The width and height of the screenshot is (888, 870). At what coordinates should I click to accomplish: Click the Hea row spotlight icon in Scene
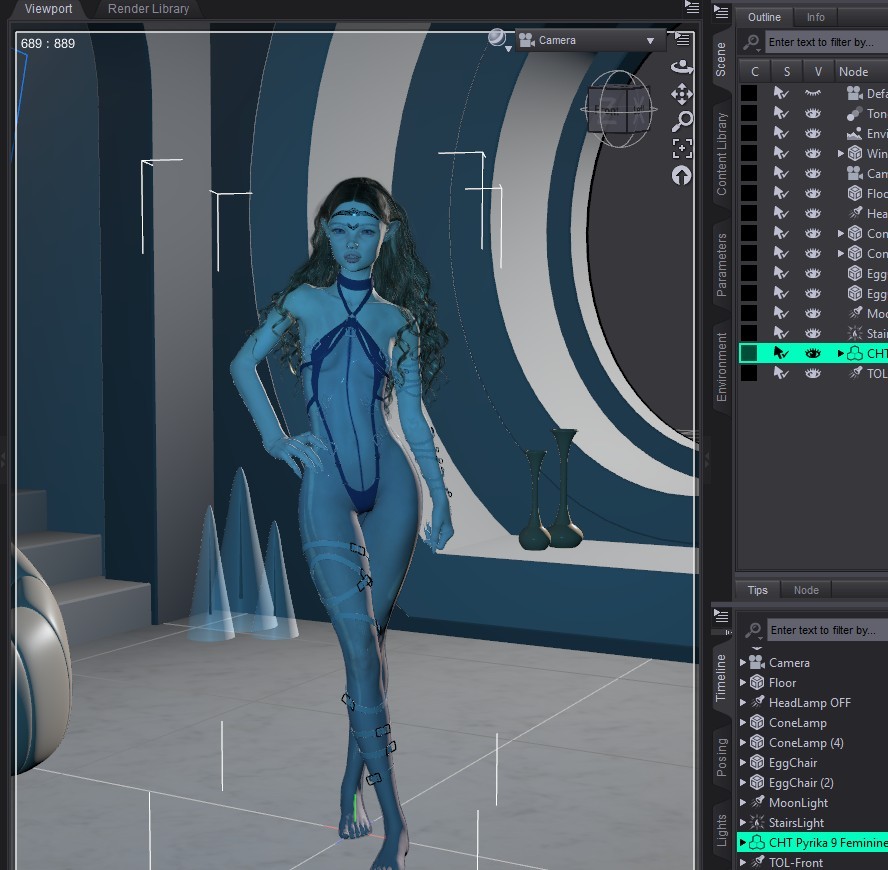pyautogui.click(x=855, y=213)
